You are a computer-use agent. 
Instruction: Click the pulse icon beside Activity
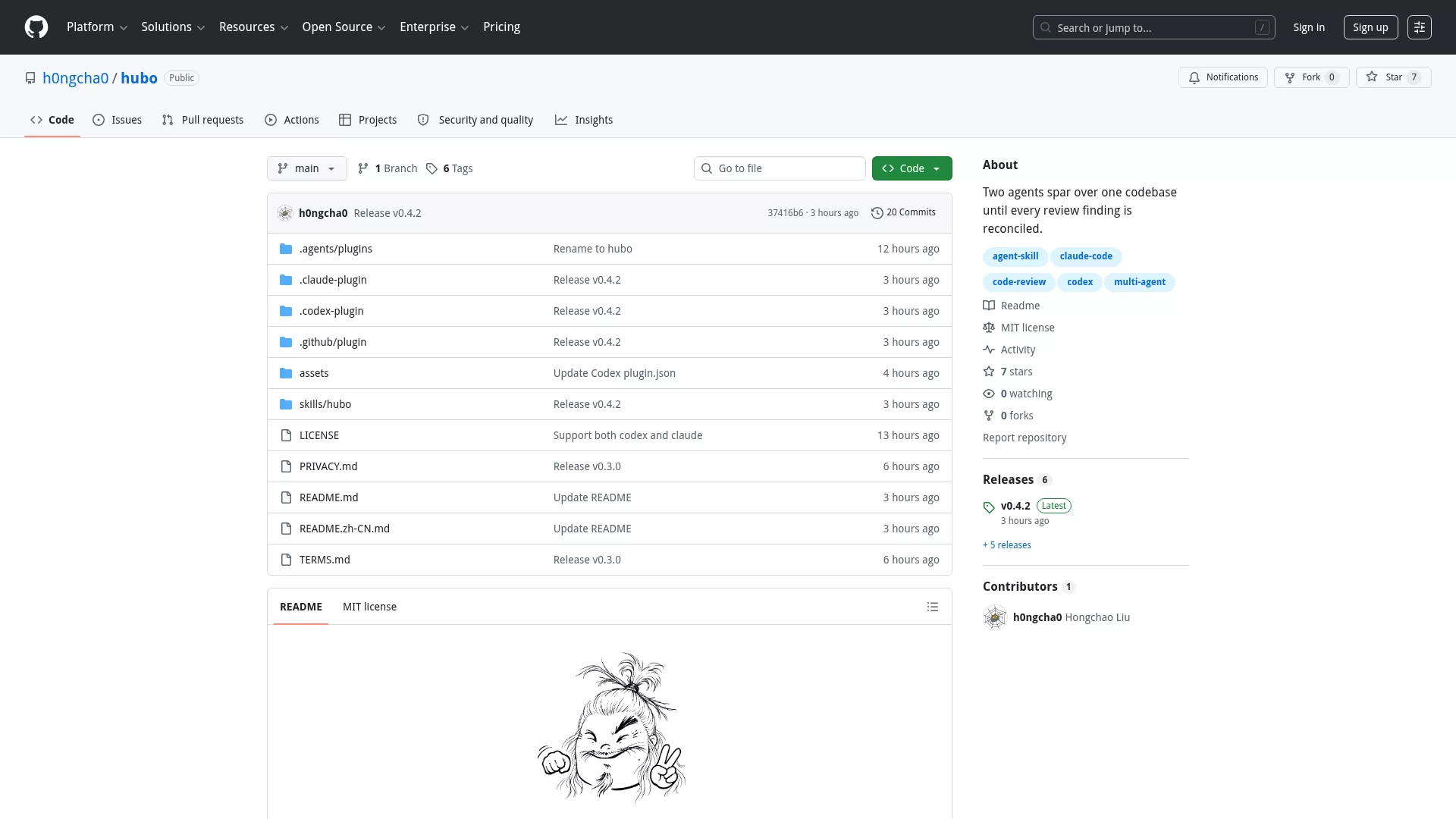(x=989, y=350)
